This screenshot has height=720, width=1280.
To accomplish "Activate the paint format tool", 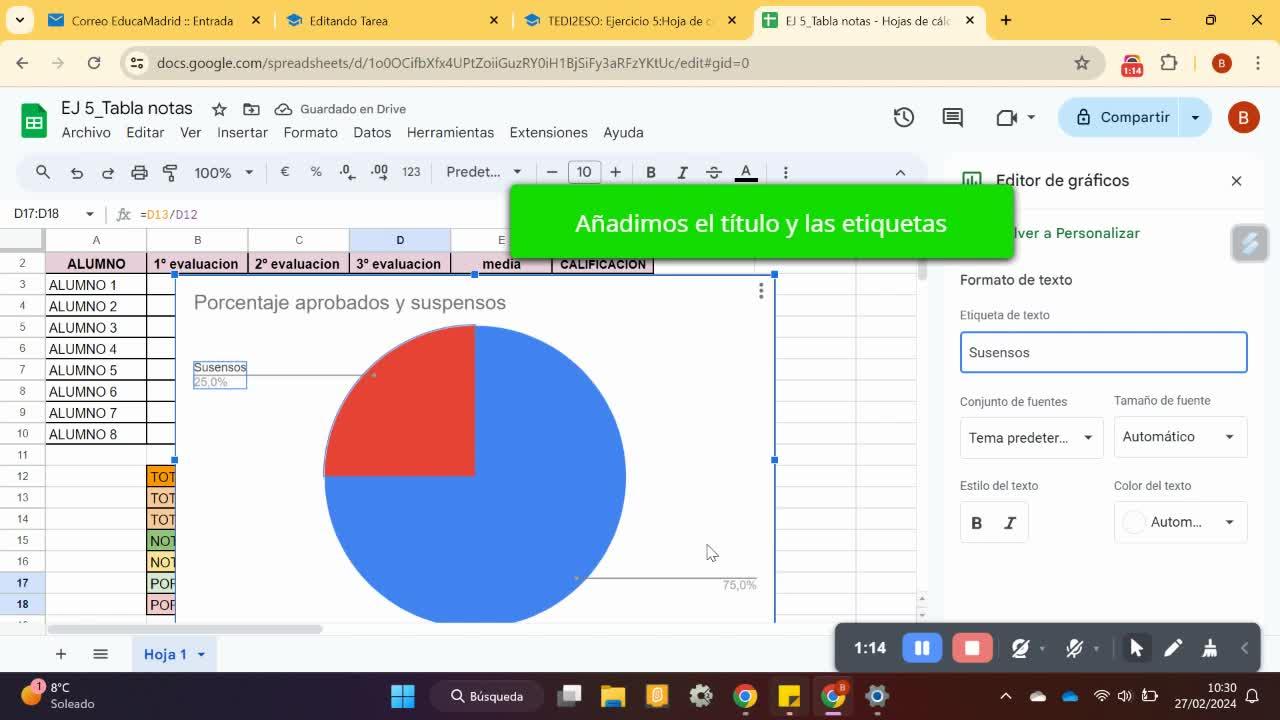I will 170,172.
